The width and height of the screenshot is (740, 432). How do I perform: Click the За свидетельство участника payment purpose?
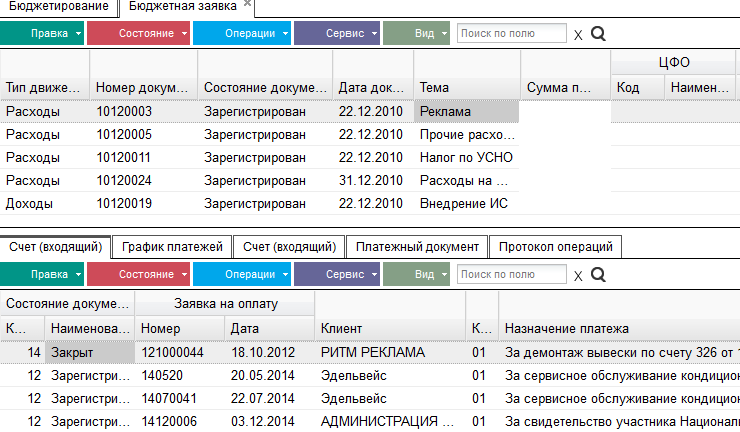[x=620, y=422]
